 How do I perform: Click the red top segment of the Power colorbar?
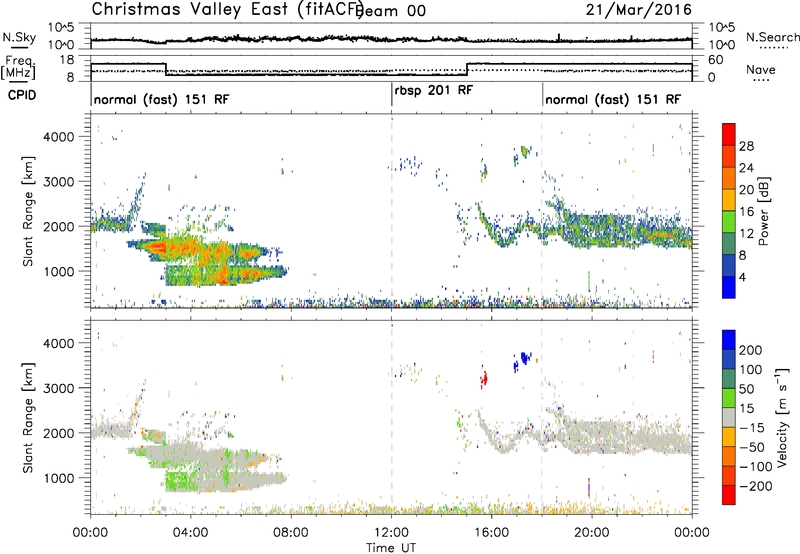point(729,134)
